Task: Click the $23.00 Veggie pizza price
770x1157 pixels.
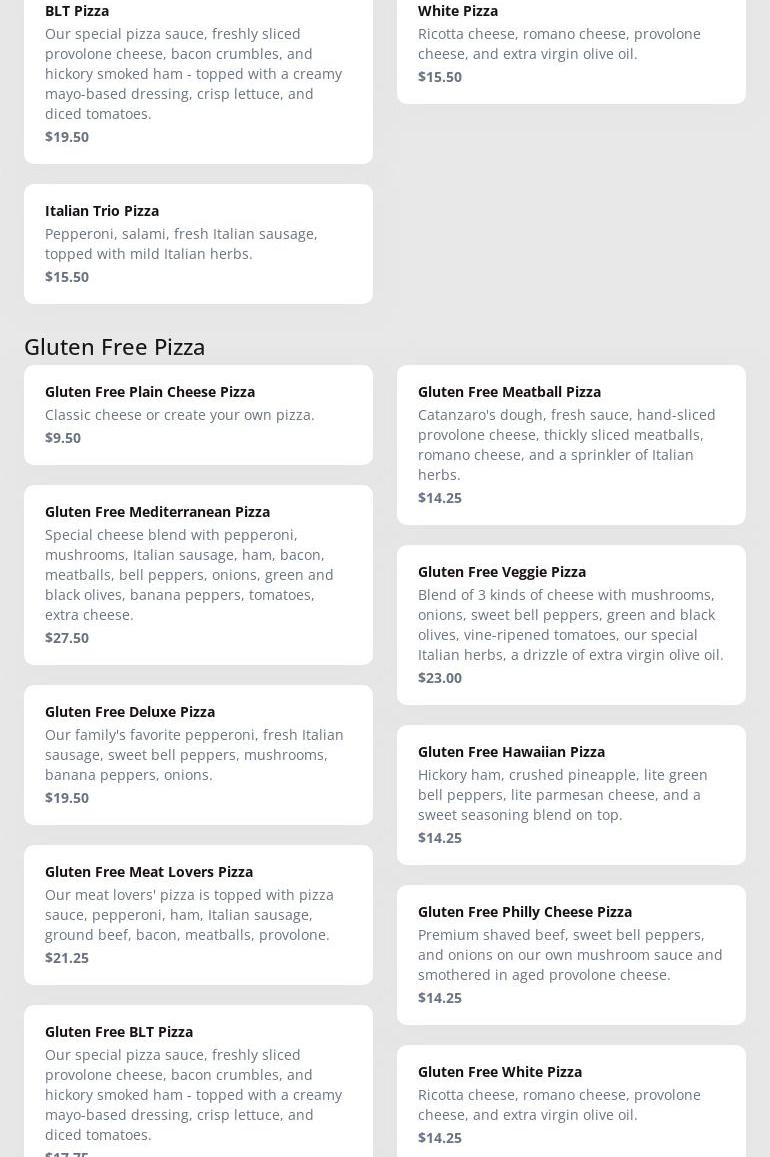Action: pyautogui.click(x=440, y=678)
